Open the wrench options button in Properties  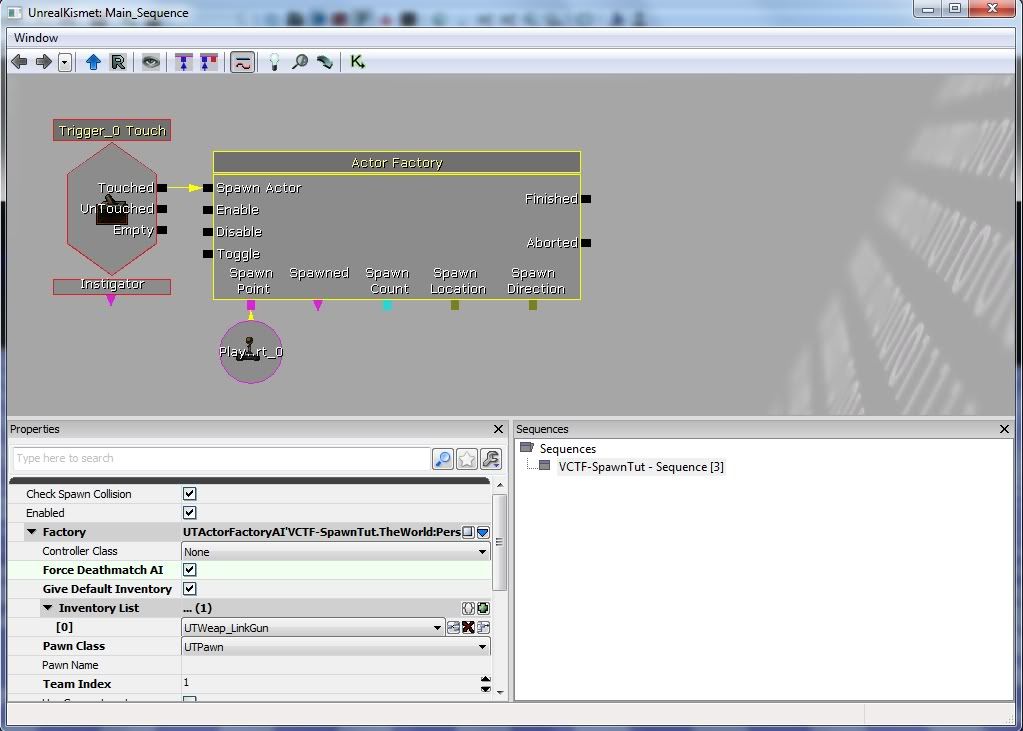point(491,459)
